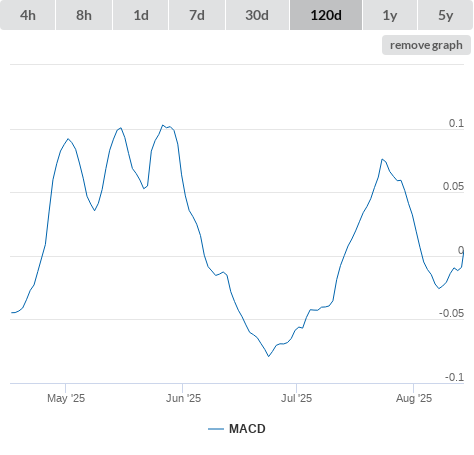Click the May '25 axis label
The image size is (474, 455).
tap(66, 398)
